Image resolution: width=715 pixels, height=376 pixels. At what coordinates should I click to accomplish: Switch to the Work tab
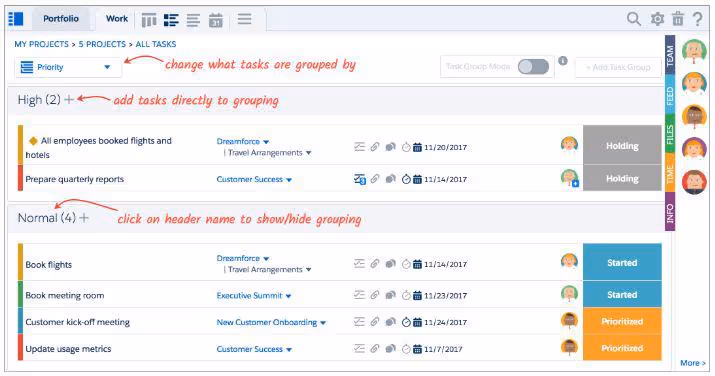117,19
